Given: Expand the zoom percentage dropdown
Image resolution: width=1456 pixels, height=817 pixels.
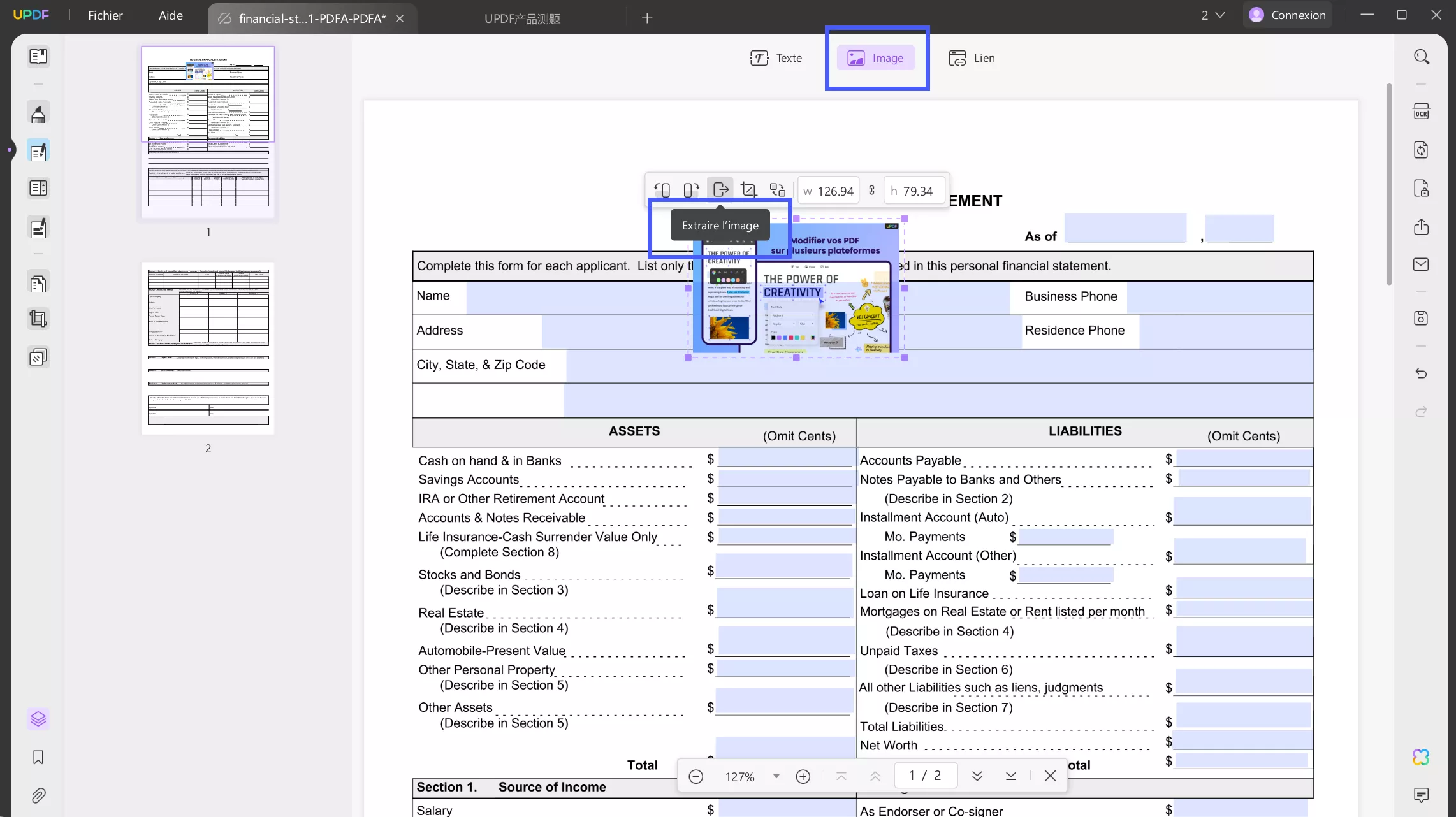Looking at the screenshot, I should [776, 776].
